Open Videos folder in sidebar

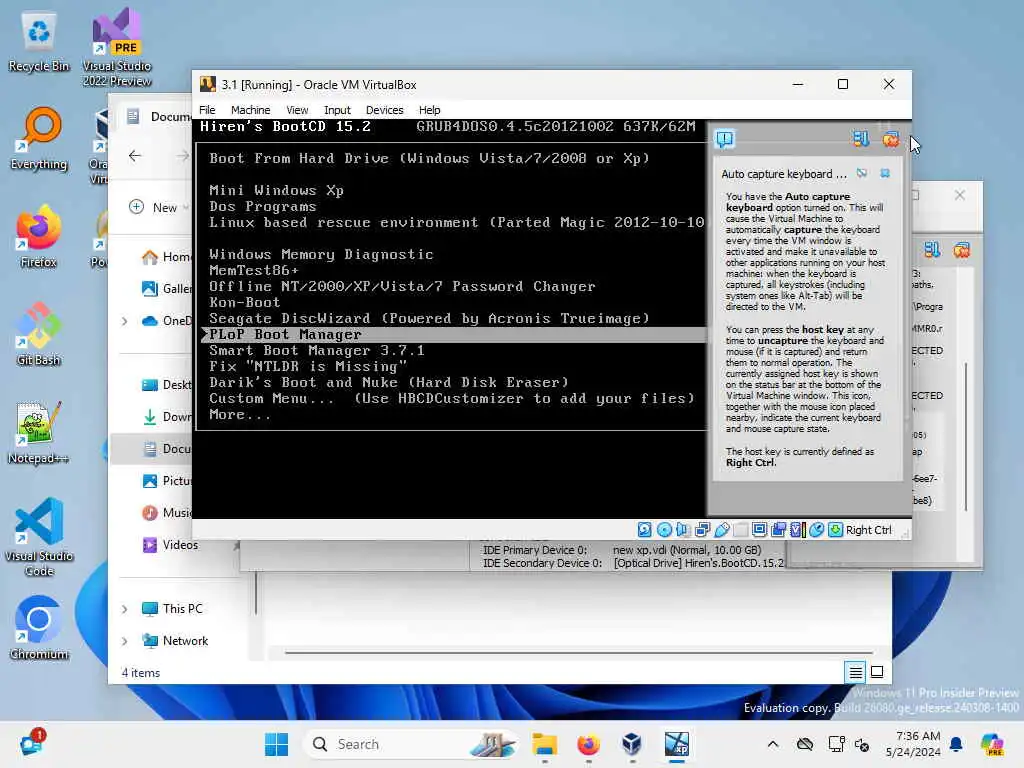coord(170,545)
